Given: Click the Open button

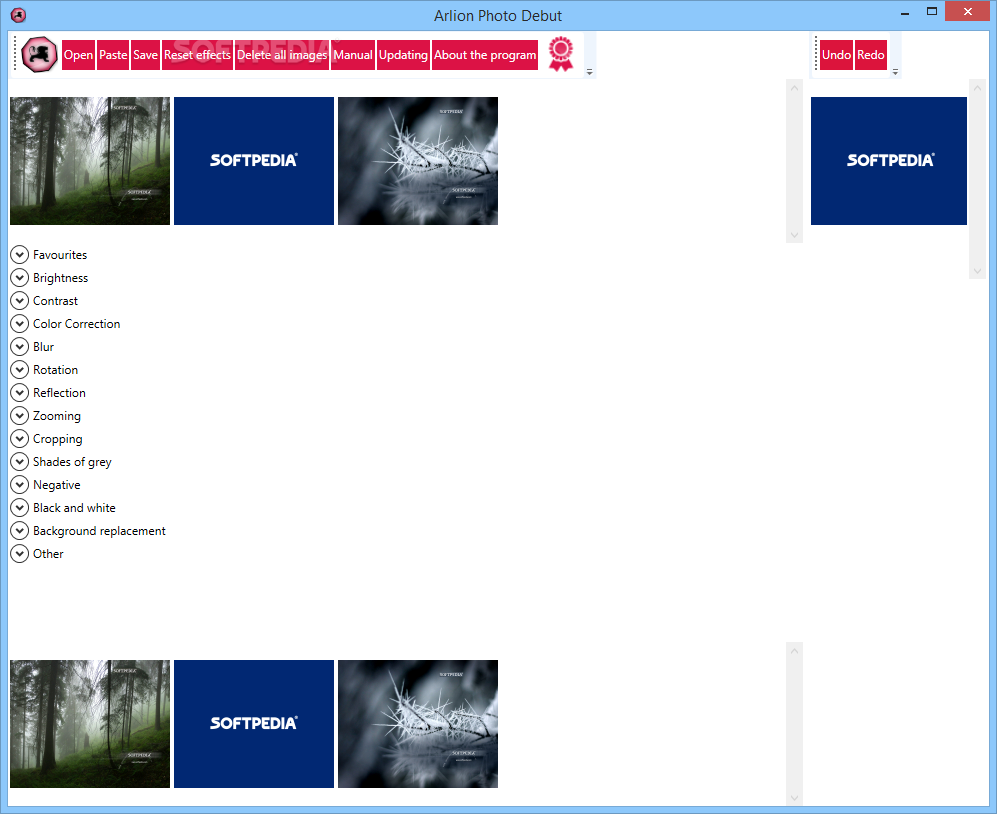Looking at the screenshot, I should [x=78, y=55].
